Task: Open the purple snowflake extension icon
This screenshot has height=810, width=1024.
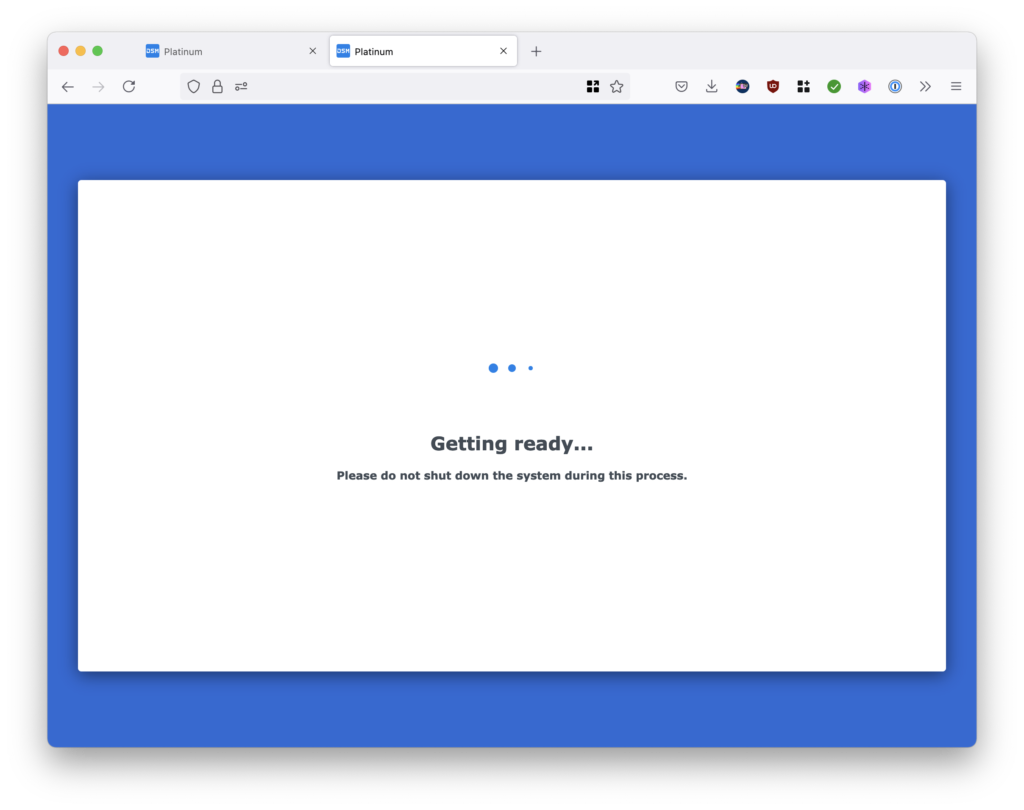Action: pyautogui.click(x=865, y=86)
